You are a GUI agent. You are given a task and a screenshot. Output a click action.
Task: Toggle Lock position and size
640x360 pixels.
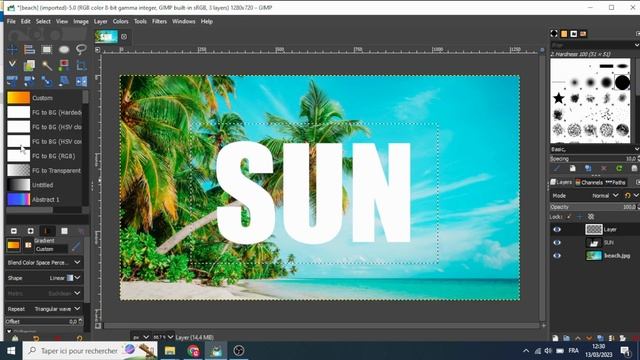pos(580,217)
